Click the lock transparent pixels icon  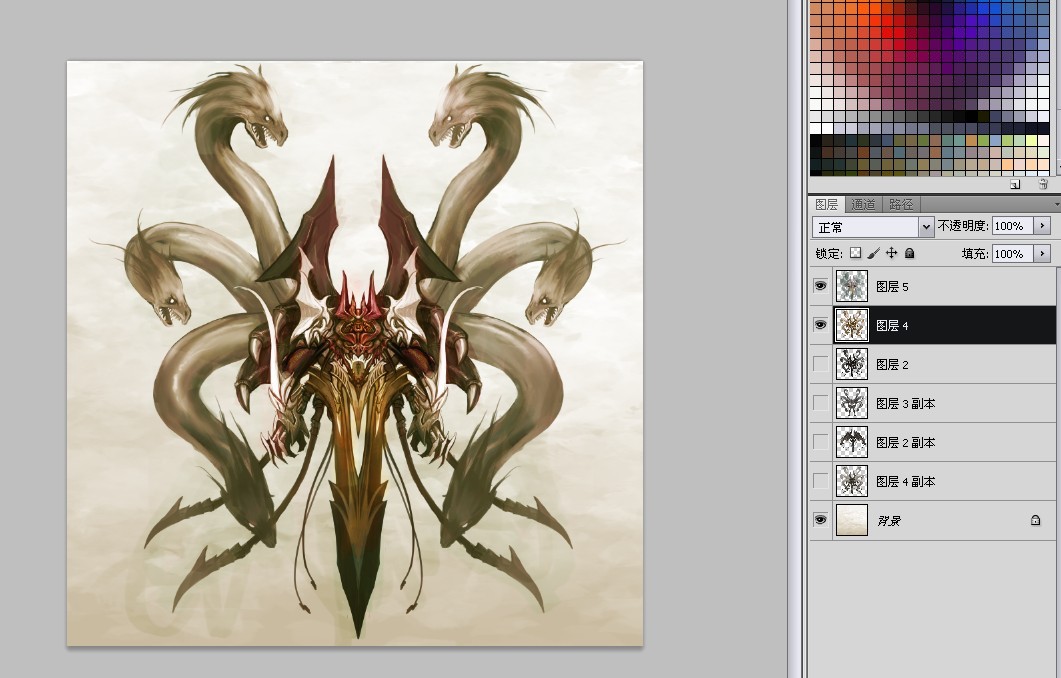click(x=855, y=253)
